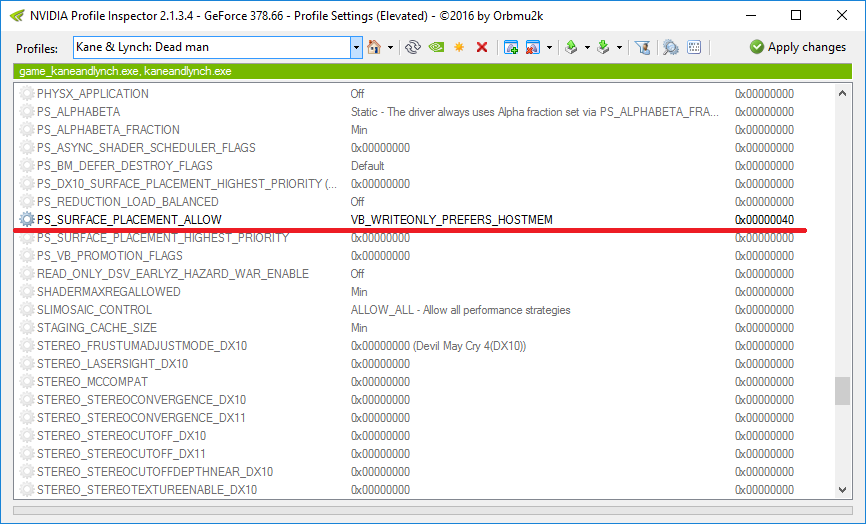Refresh the current profile settings
This screenshot has width=866, height=524.
coord(413,47)
